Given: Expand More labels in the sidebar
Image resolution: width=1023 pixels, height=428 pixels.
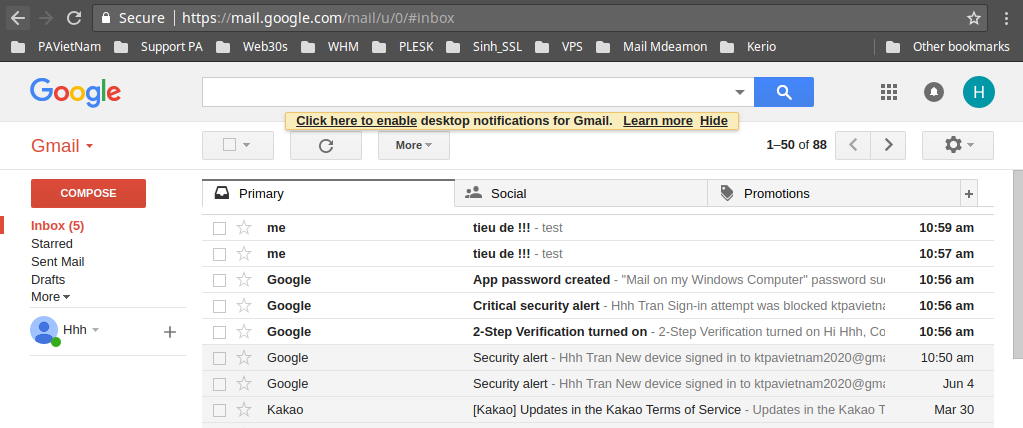Looking at the screenshot, I should tap(50, 297).
